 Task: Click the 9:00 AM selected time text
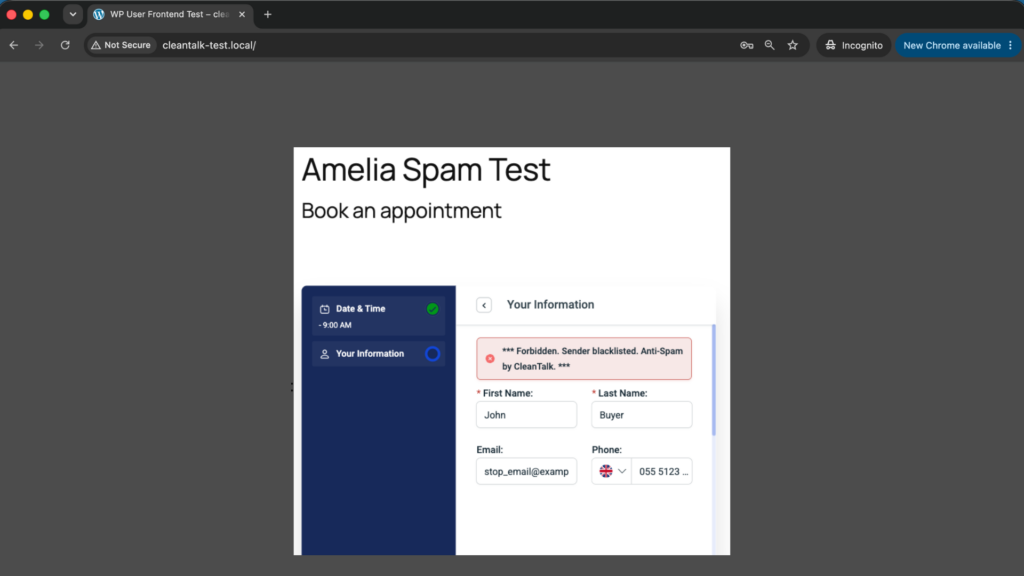coord(335,325)
